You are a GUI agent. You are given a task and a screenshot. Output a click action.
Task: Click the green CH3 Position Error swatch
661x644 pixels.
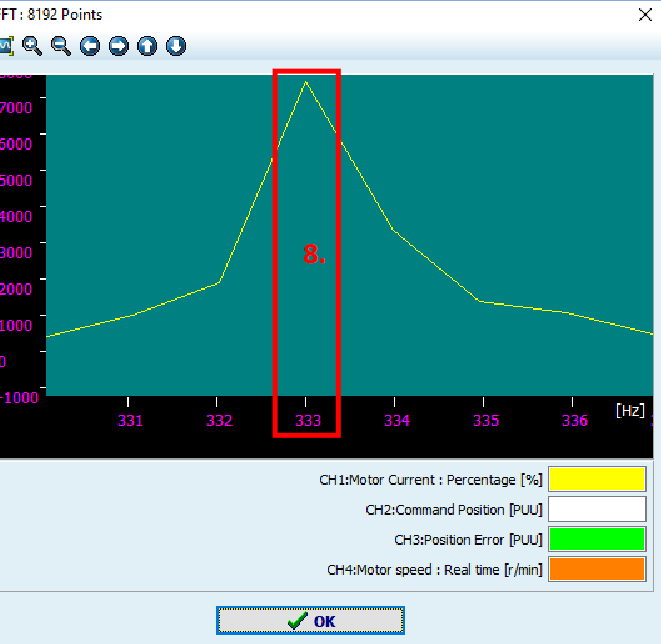click(596, 540)
